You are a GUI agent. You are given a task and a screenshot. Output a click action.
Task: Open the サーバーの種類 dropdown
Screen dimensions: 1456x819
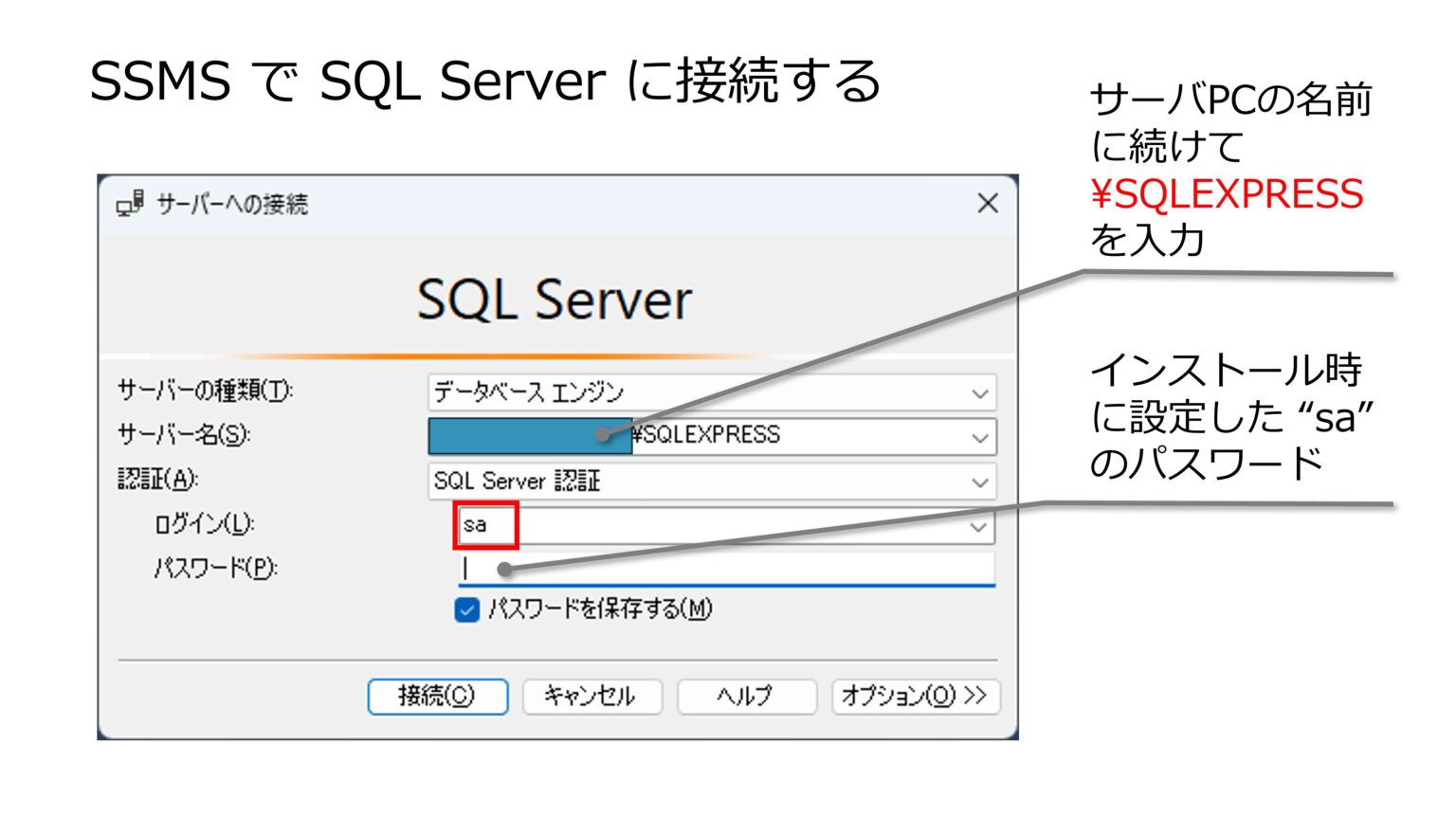980,393
